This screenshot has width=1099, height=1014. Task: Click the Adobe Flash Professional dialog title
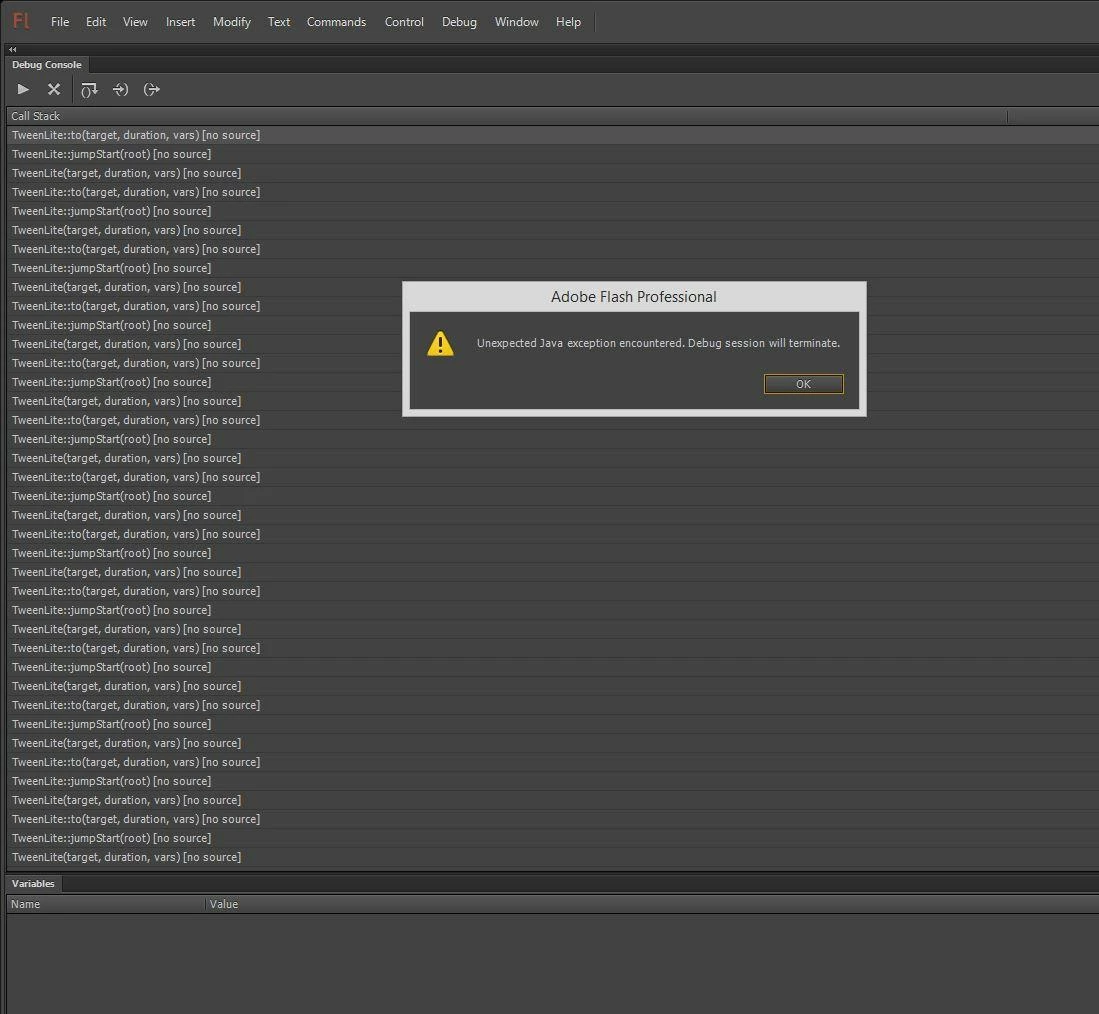[x=634, y=297]
